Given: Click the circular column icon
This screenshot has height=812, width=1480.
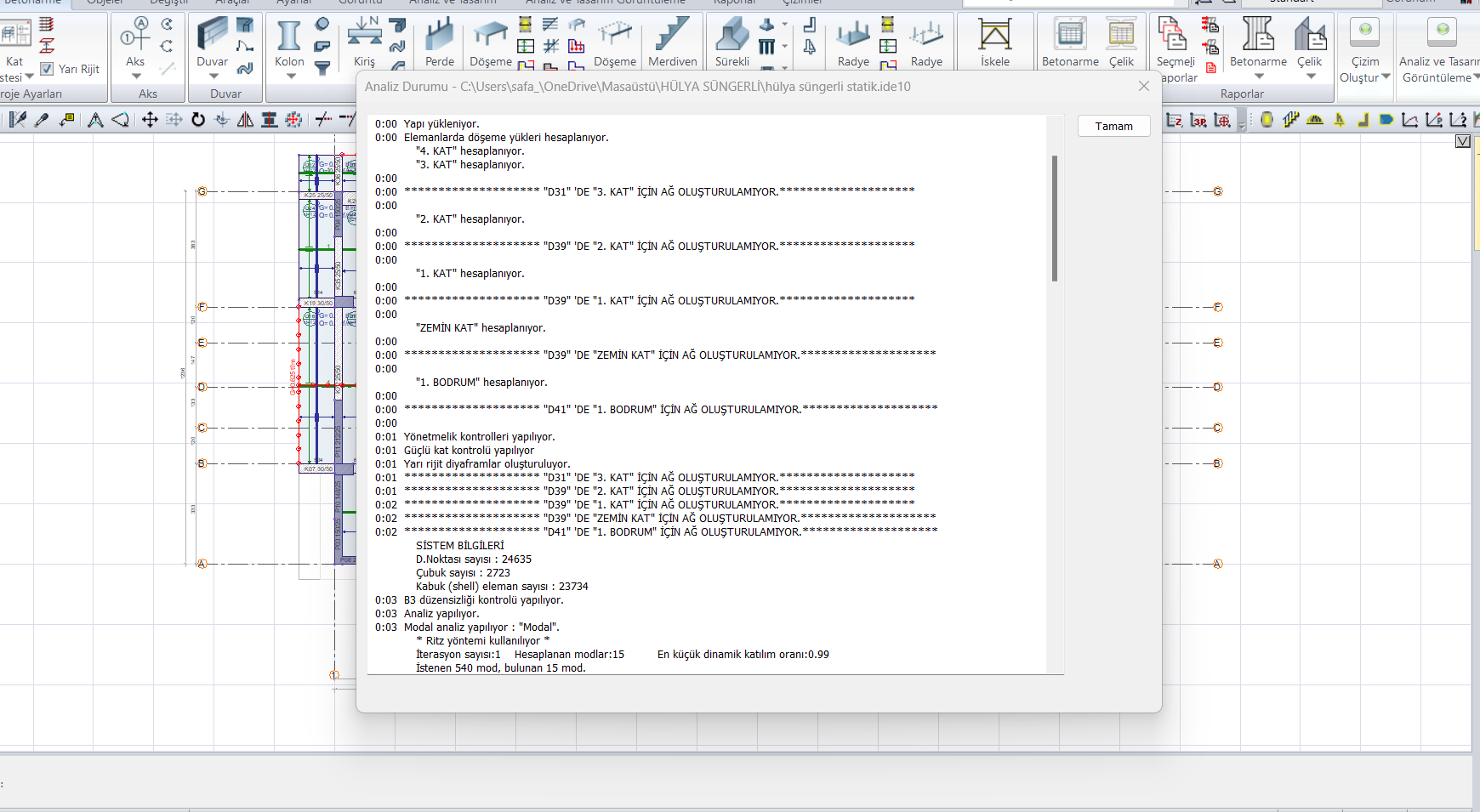Looking at the screenshot, I should (322, 24).
